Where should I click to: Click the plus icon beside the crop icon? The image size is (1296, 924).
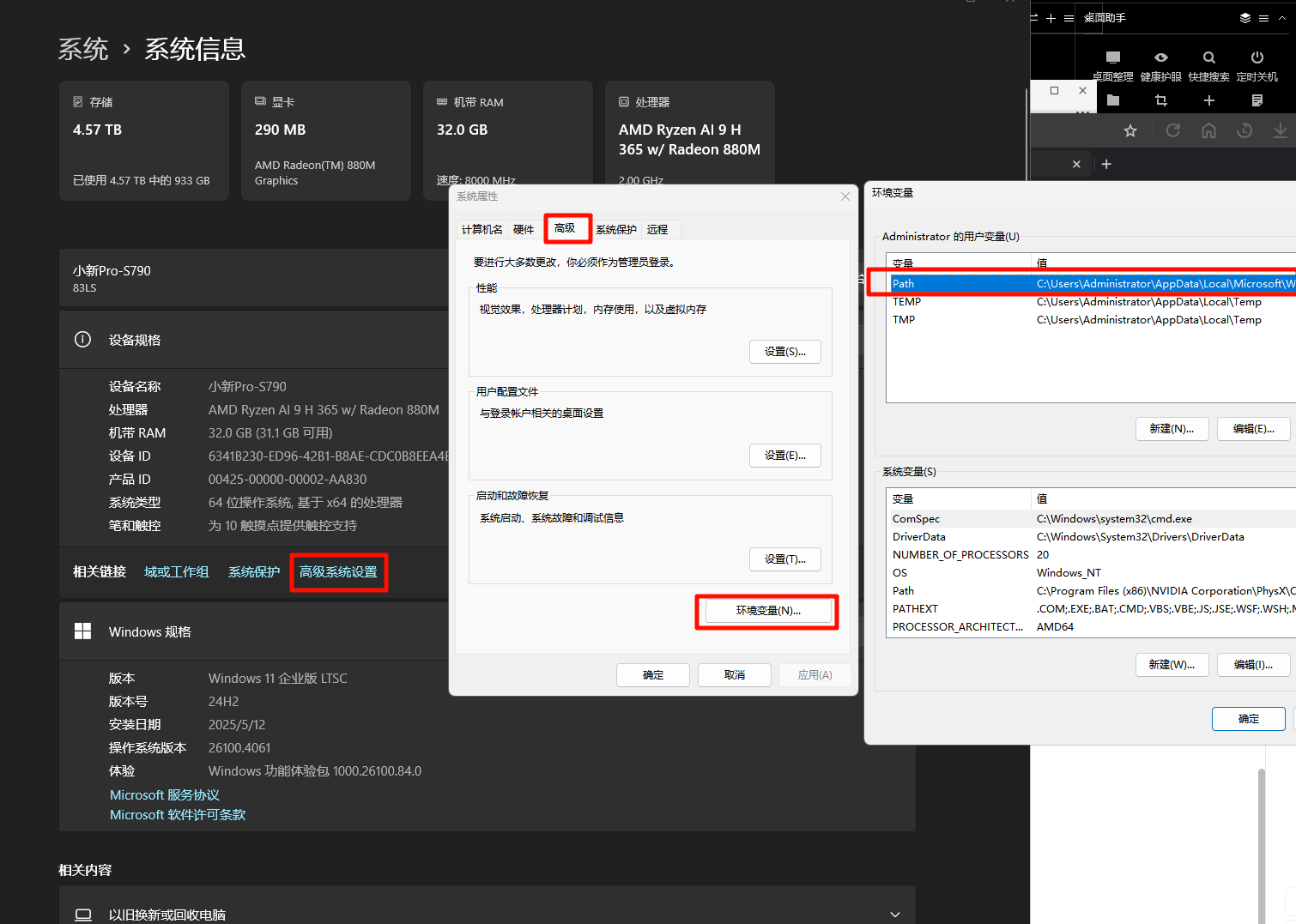pyautogui.click(x=1209, y=100)
